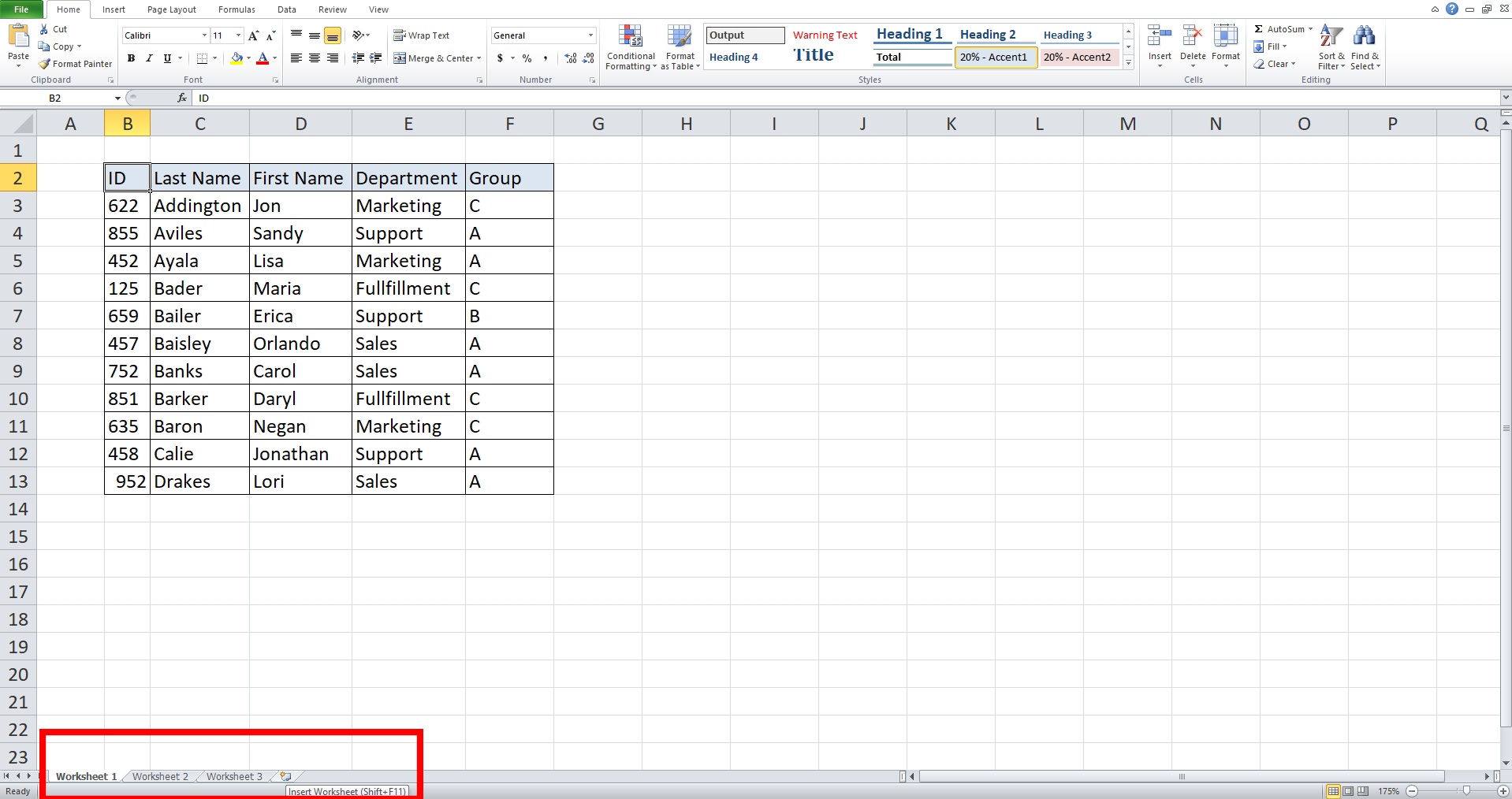Open Conditional Formatting options
The width and height of the screenshot is (1512, 799).
(x=631, y=47)
